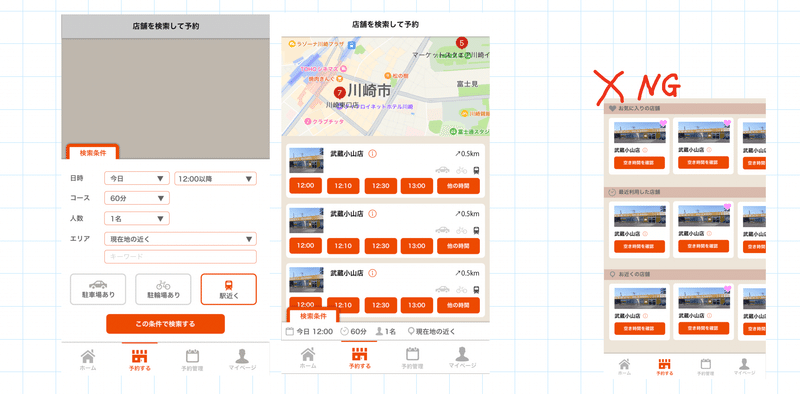800x394 pixels.
Task: Click 空き時間を確認 on second 最近利用した店舗 card
Action: [x=704, y=246]
